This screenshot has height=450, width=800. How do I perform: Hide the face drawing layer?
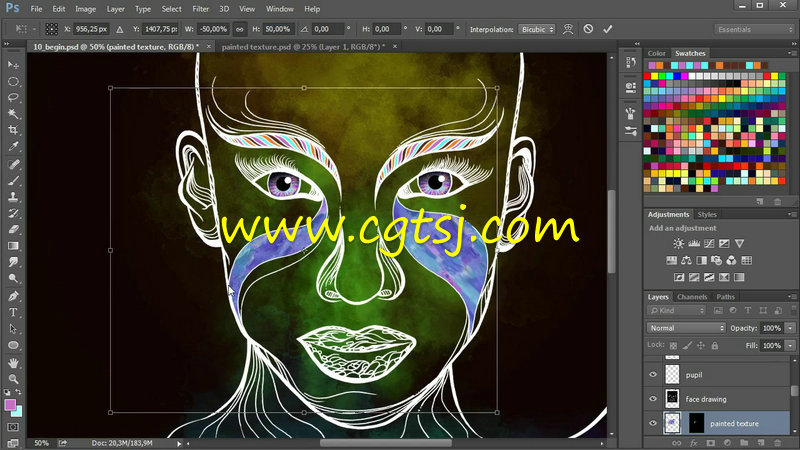(x=653, y=398)
